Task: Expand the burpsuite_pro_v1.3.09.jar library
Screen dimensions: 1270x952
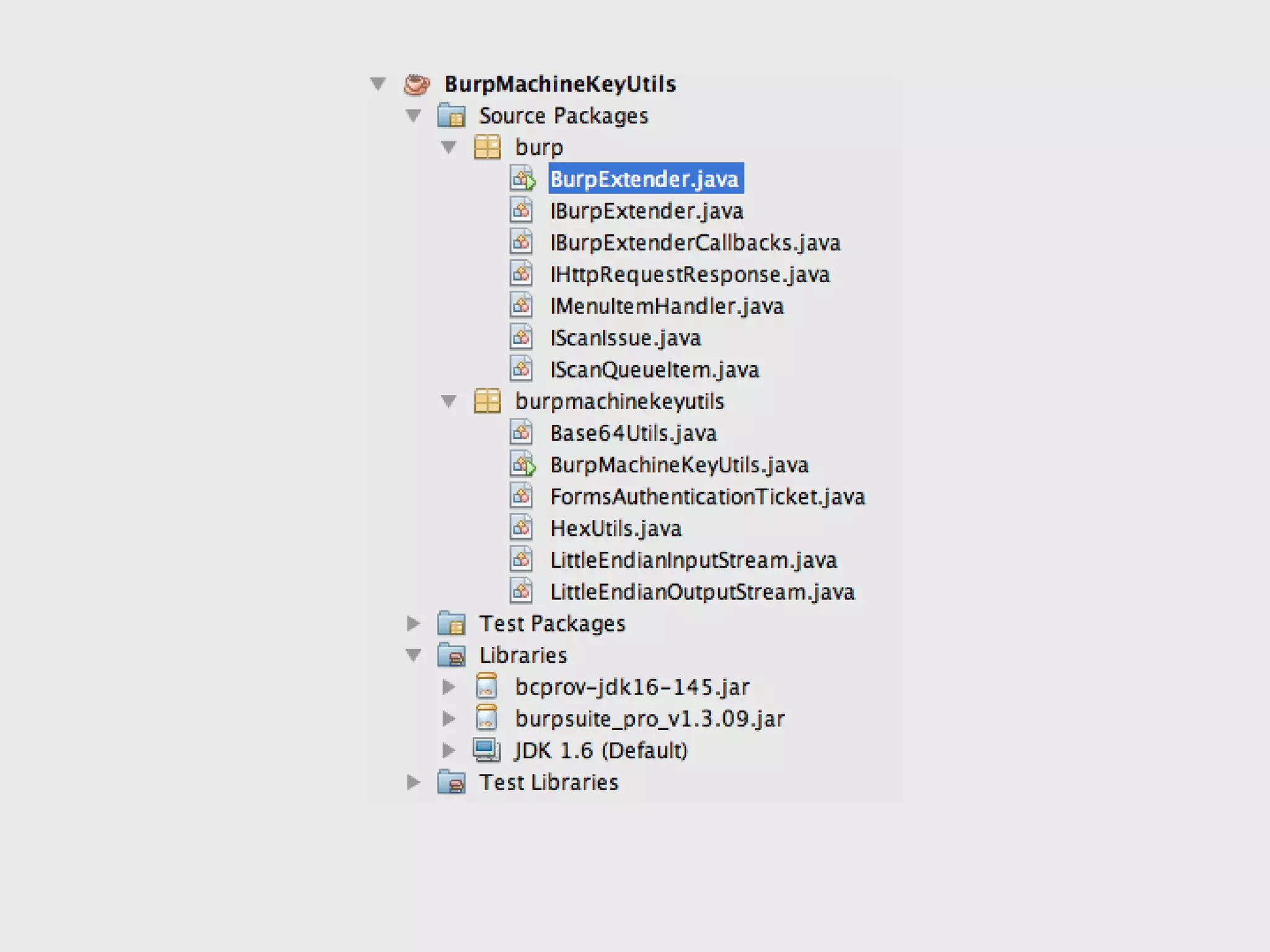Action: point(449,718)
